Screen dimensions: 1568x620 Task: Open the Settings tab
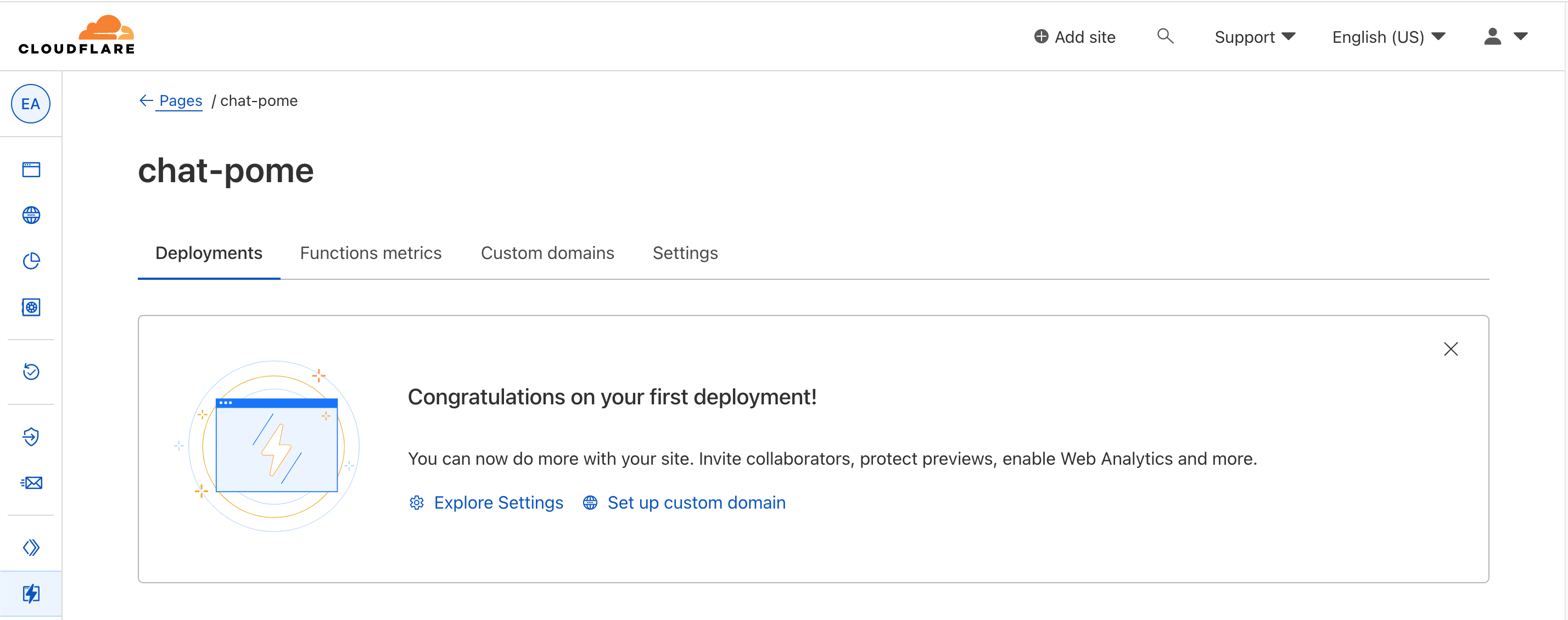point(685,253)
